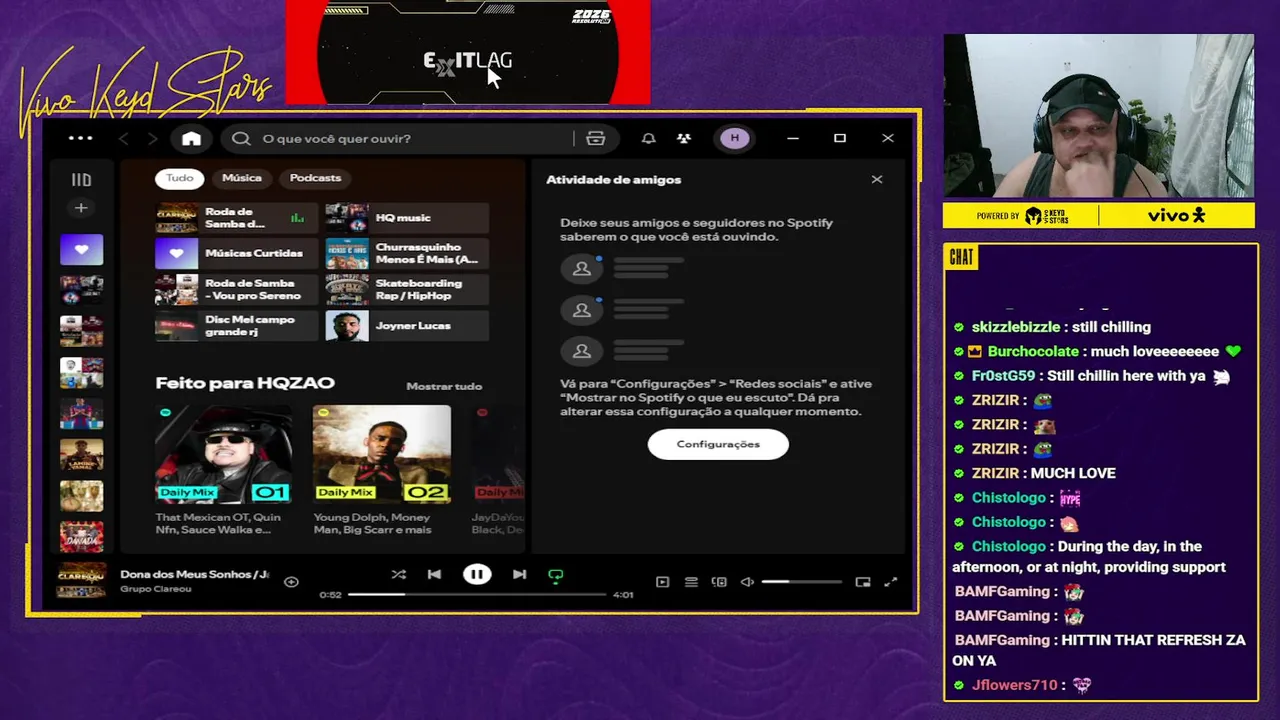Image resolution: width=1280 pixels, height=720 pixels.
Task: Select the Tudo filter chip
Action: click(x=180, y=178)
